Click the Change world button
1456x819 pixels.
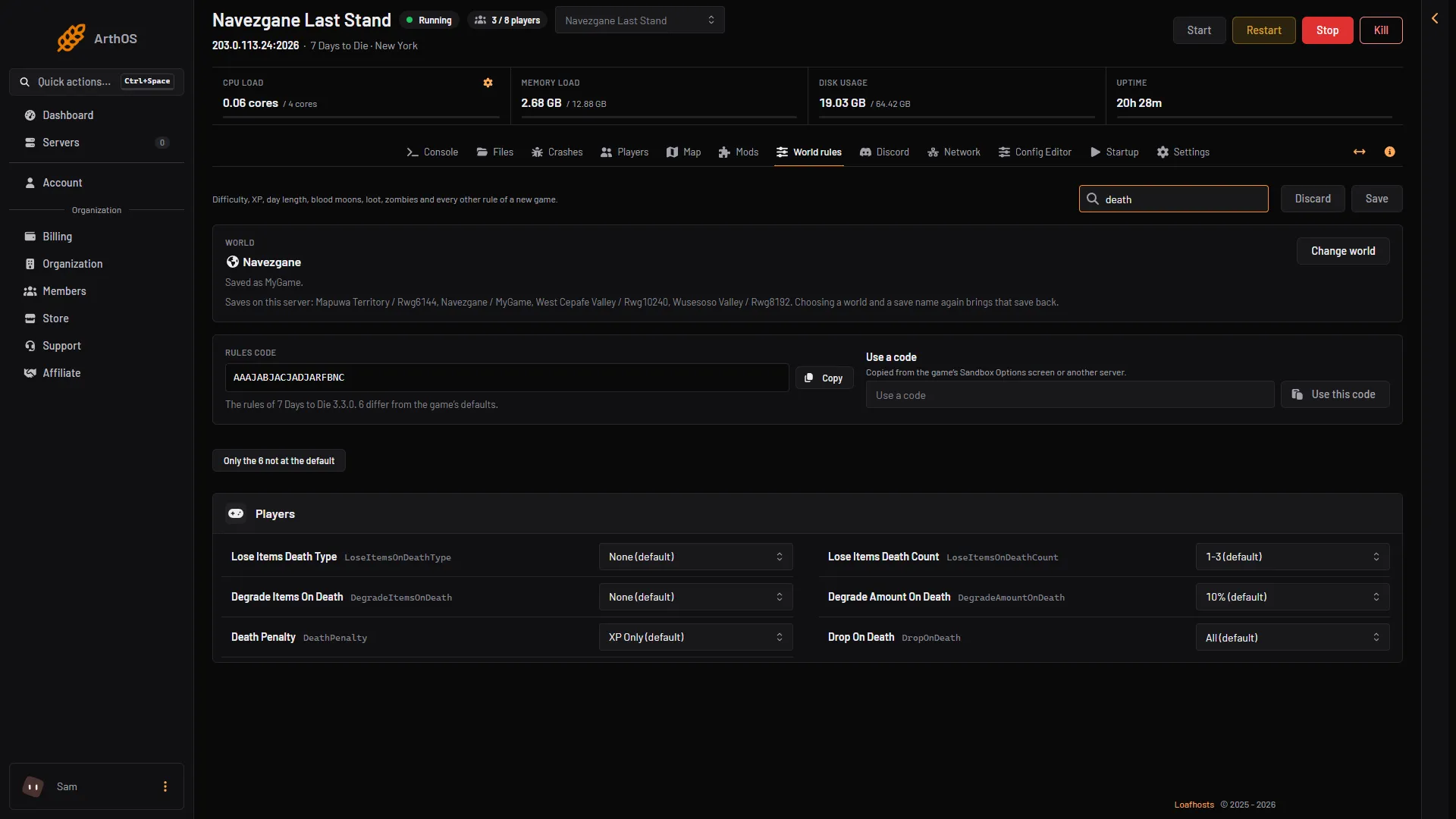point(1343,251)
